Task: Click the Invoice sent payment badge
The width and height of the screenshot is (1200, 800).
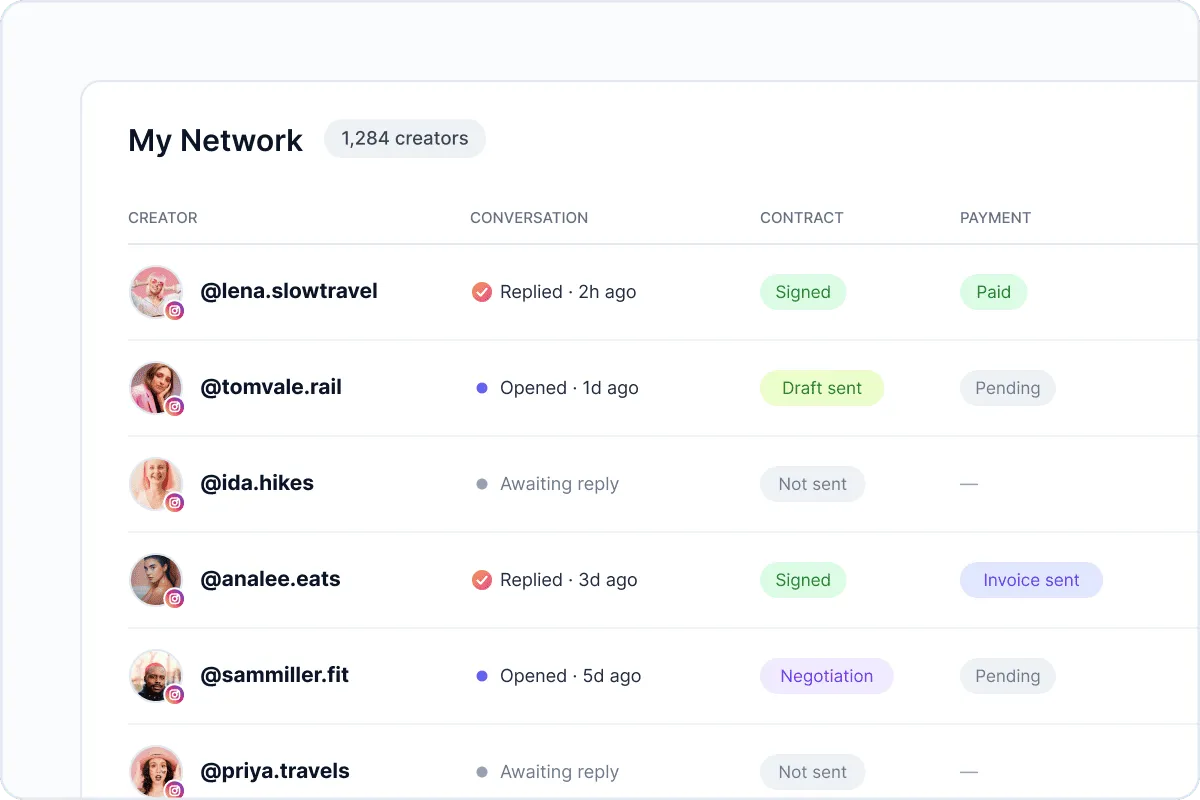Action: (1031, 580)
